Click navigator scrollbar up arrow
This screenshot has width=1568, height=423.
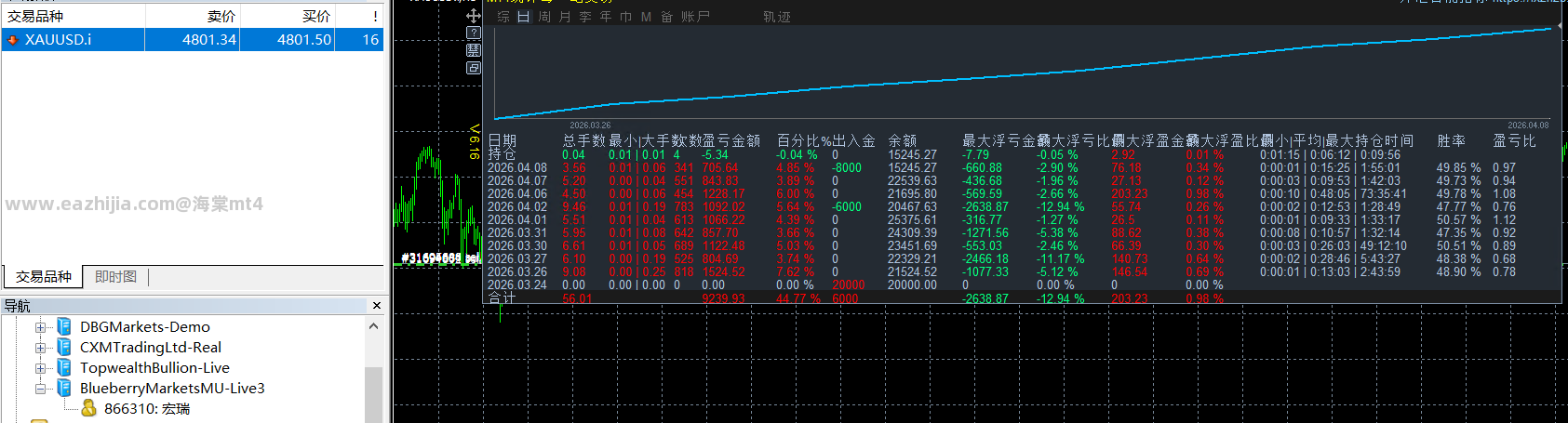[373, 326]
